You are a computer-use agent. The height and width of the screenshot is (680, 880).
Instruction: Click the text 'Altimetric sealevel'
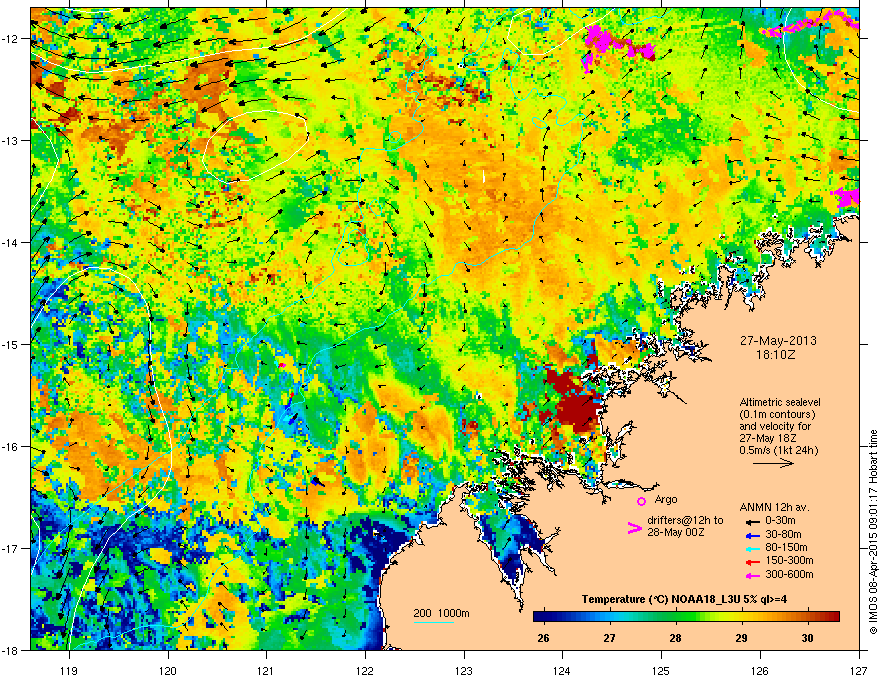point(780,402)
